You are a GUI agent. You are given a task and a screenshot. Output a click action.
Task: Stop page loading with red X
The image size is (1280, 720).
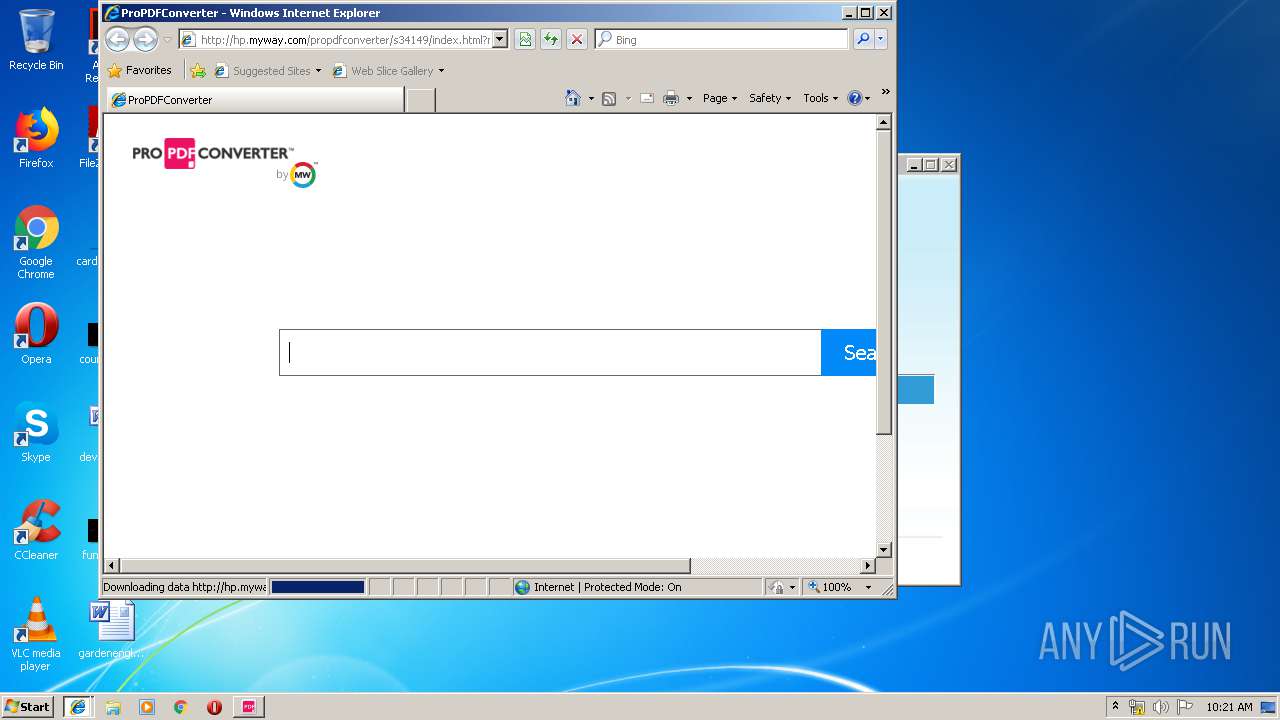click(x=577, y=40)
